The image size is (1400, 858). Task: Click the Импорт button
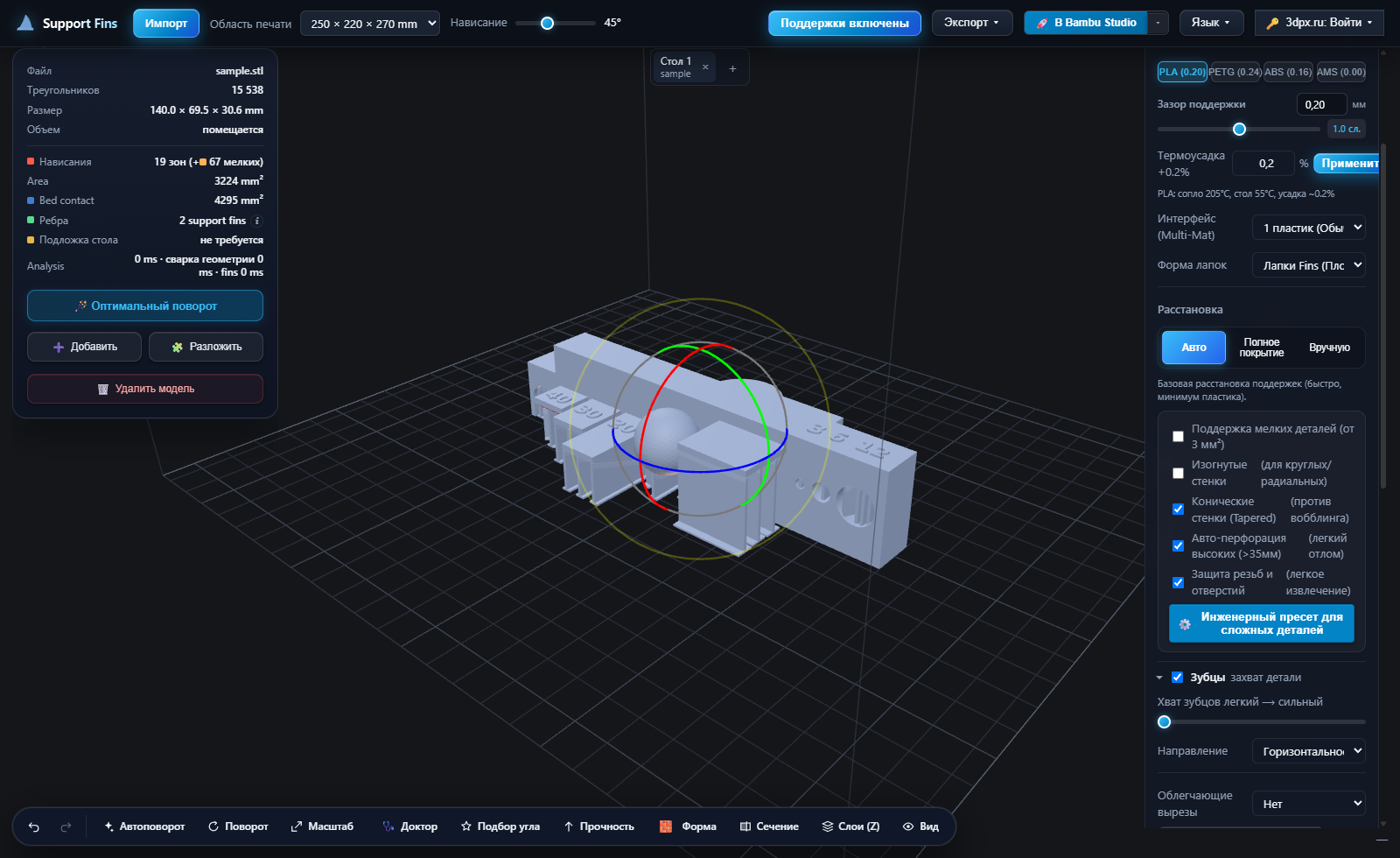(166, 24)
